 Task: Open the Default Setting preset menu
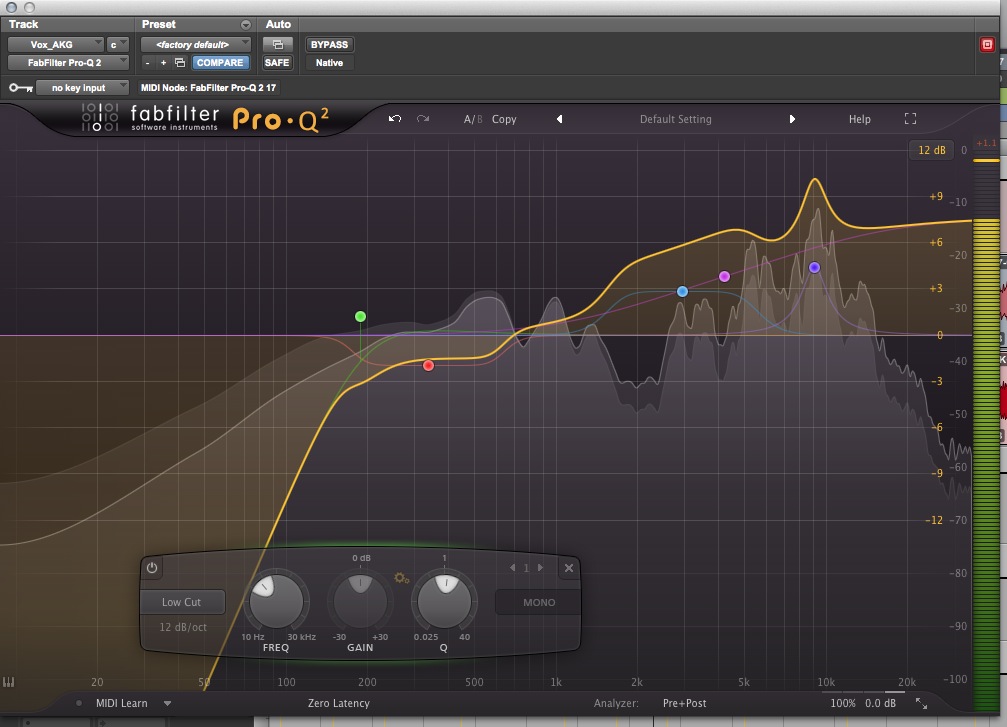(x=676, y=119)
